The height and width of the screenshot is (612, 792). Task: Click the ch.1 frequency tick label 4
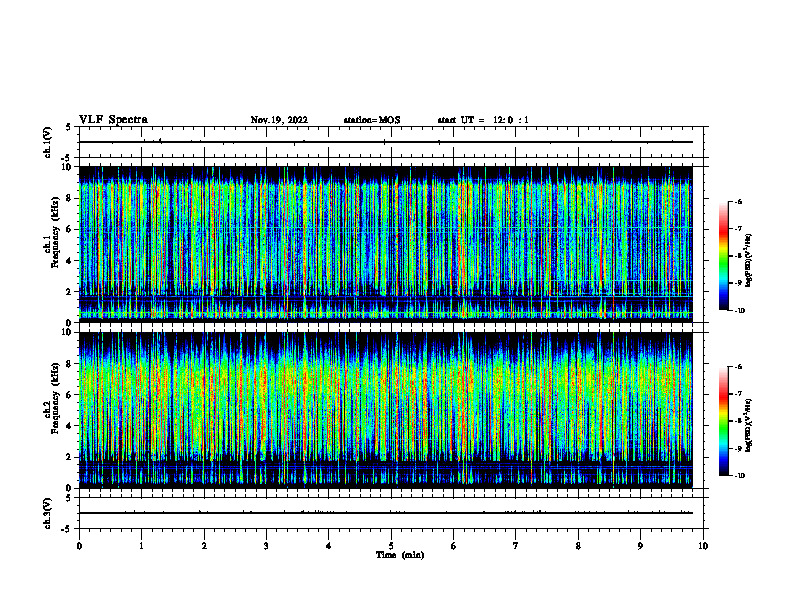(69, 261)
